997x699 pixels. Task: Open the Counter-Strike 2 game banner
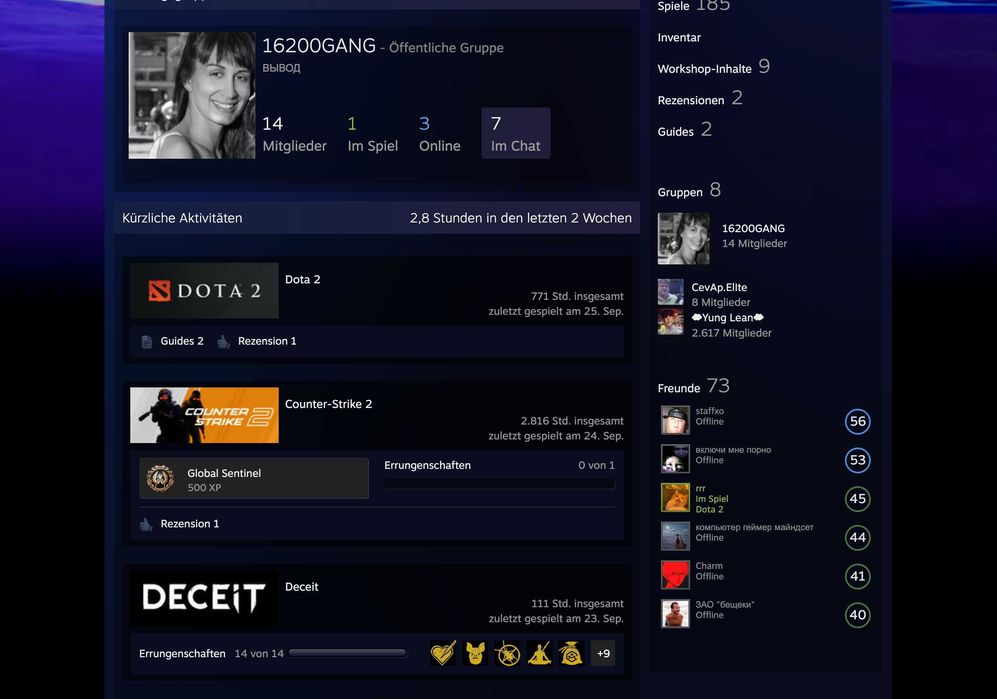pyautogui.click(x=204, y=415)
